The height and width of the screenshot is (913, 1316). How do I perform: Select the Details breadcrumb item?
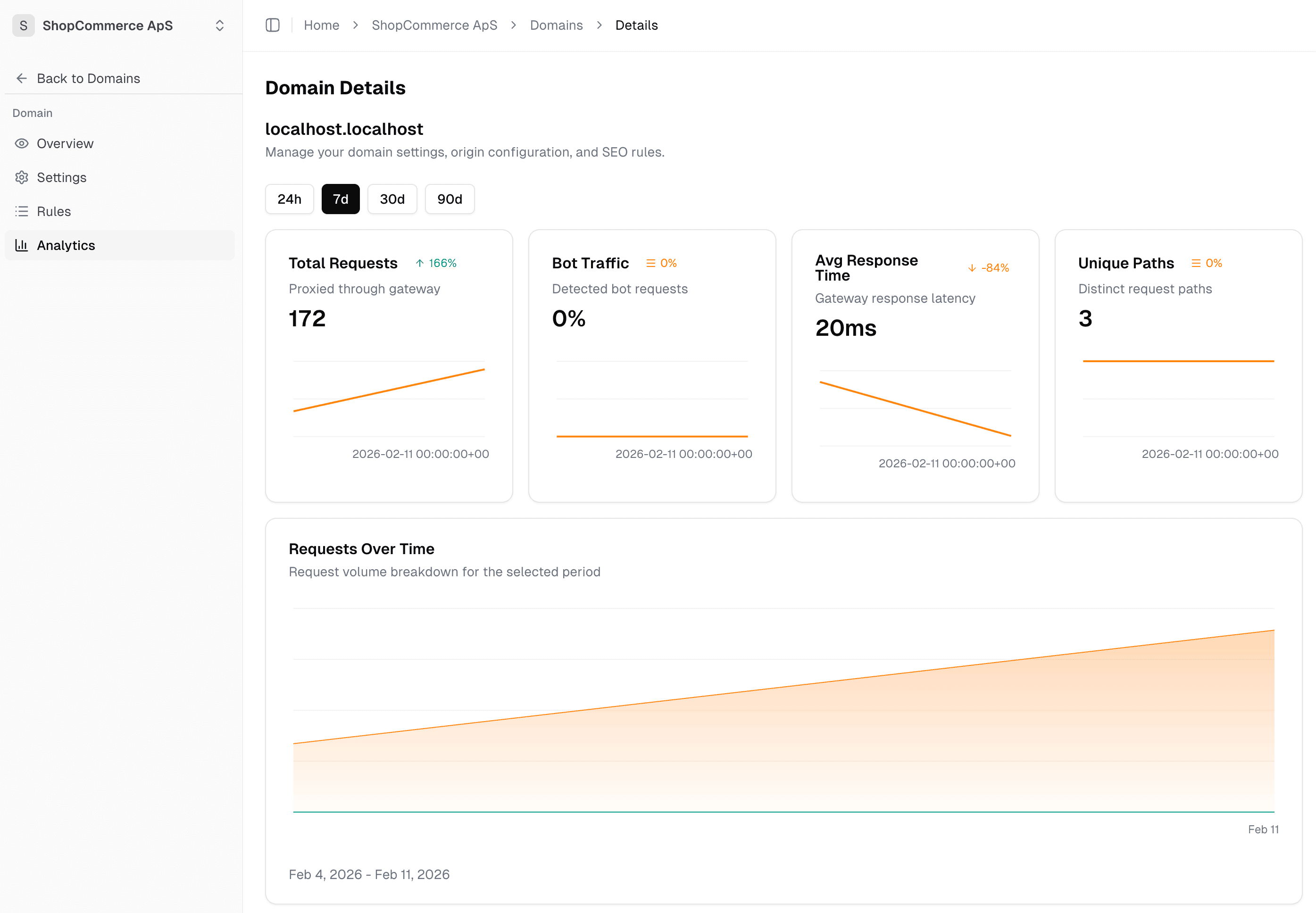(636, 25)
